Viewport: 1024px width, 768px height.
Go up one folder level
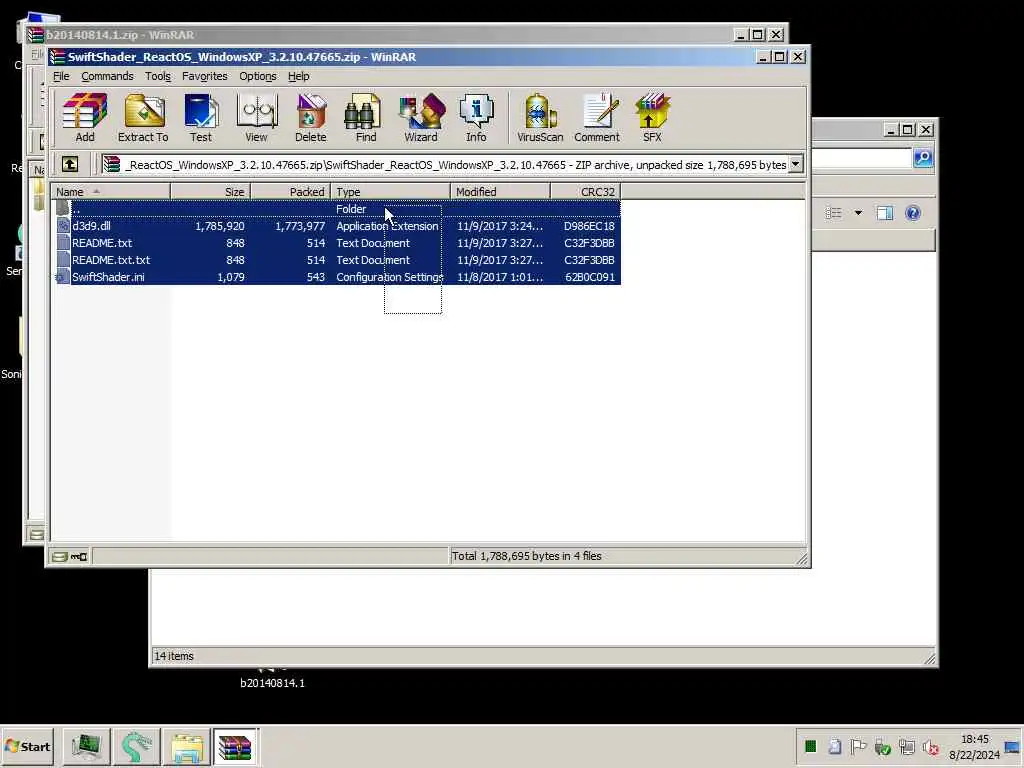pyautogui.click(x=70, y=164)
